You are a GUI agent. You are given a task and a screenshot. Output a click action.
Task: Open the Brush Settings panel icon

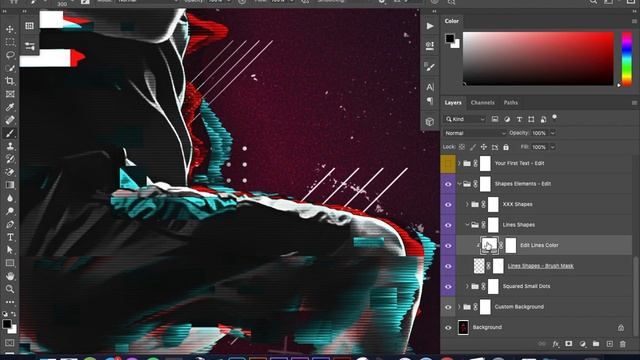tap(430, 67)
